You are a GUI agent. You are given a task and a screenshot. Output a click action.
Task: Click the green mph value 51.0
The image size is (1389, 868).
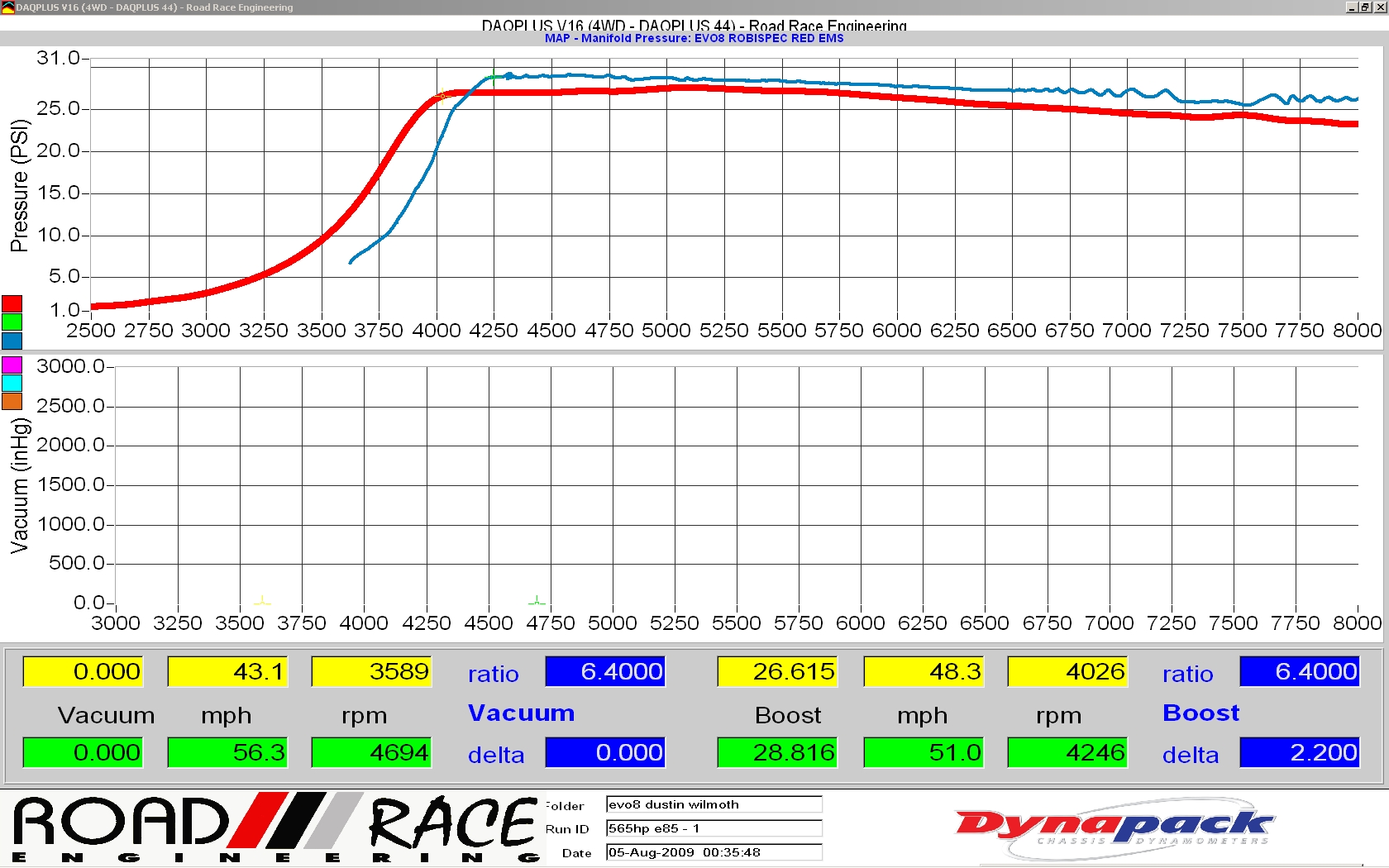[x=924, y=752]
